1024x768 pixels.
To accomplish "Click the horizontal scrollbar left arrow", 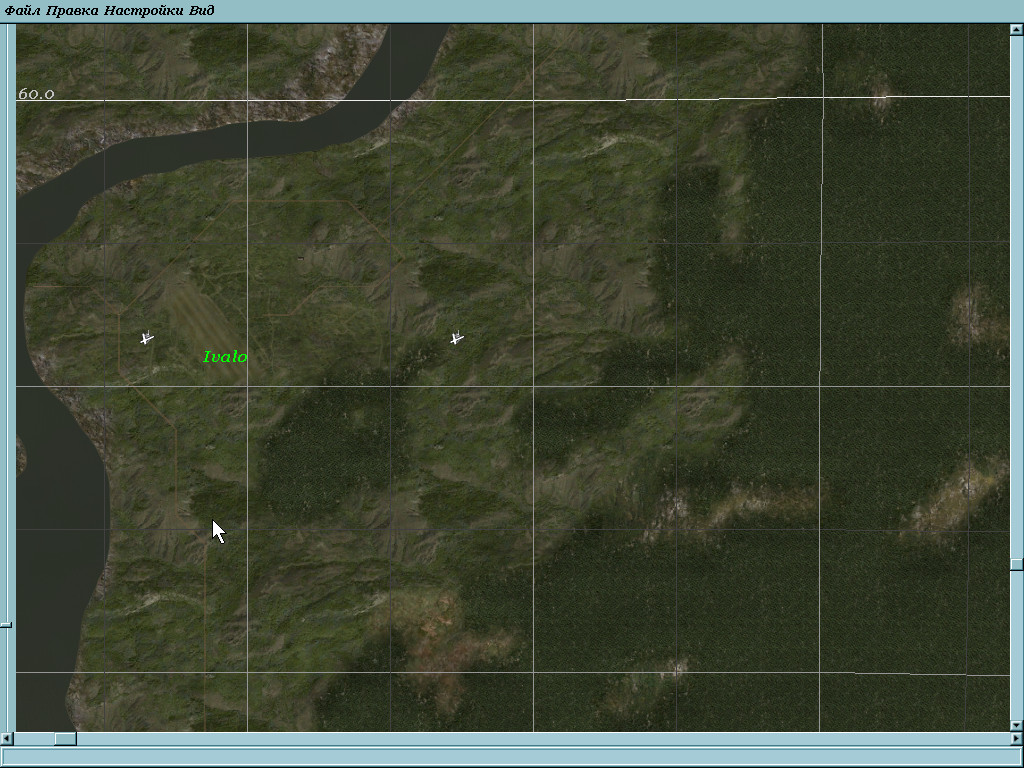I will click(x=6, y=739).
